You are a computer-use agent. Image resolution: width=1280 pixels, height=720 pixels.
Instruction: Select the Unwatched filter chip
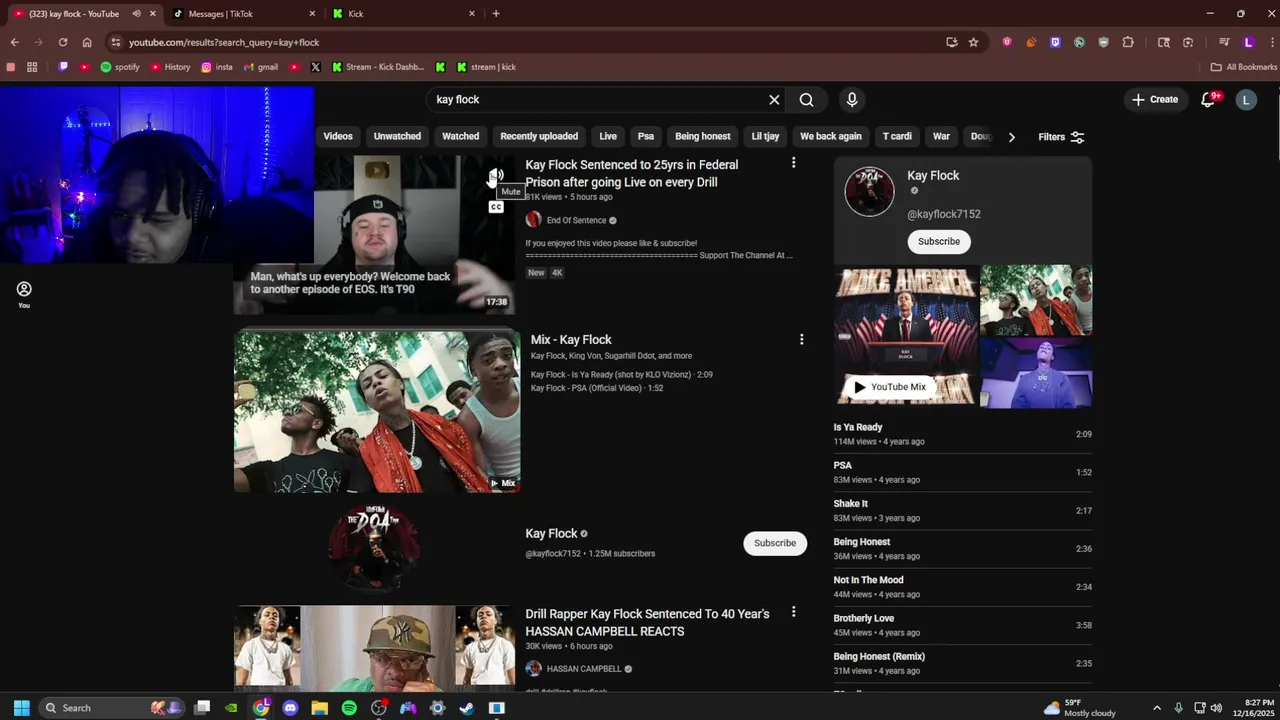[x=397, y=136]
